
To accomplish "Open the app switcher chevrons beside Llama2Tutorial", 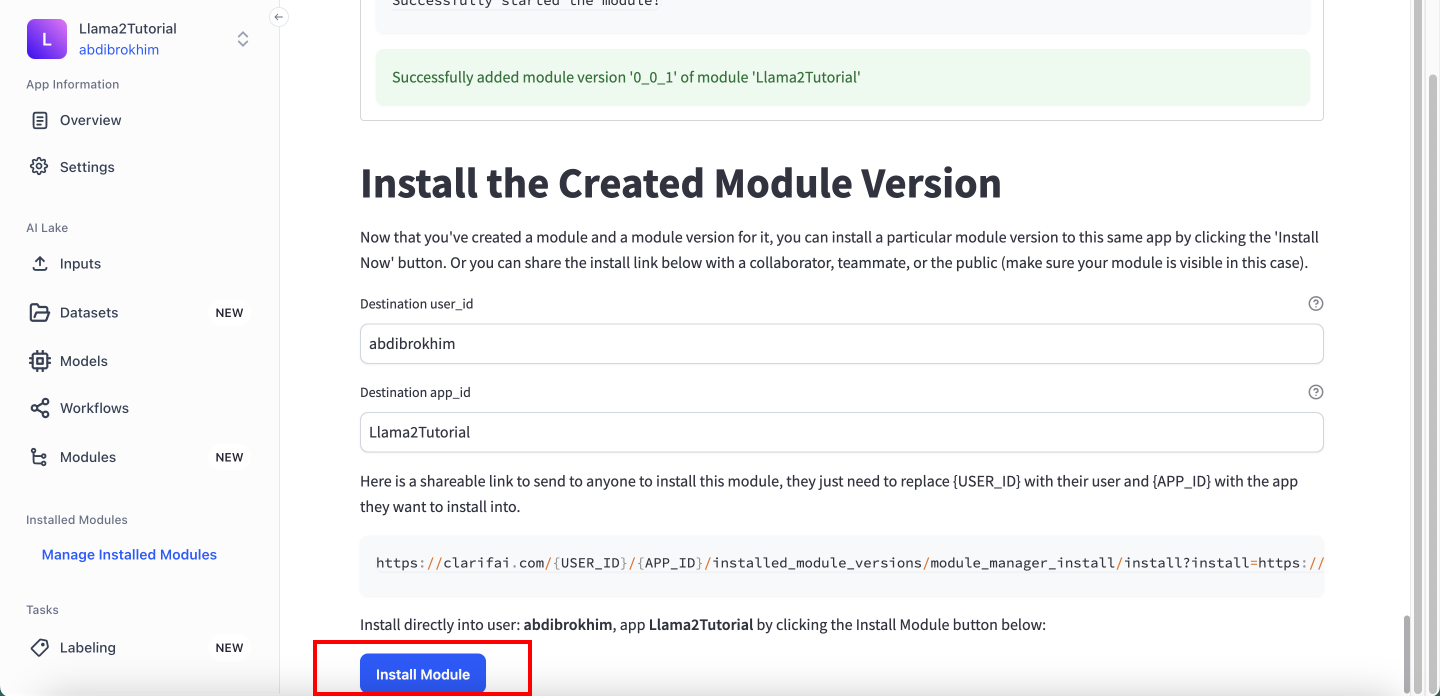I will (243, 39).
